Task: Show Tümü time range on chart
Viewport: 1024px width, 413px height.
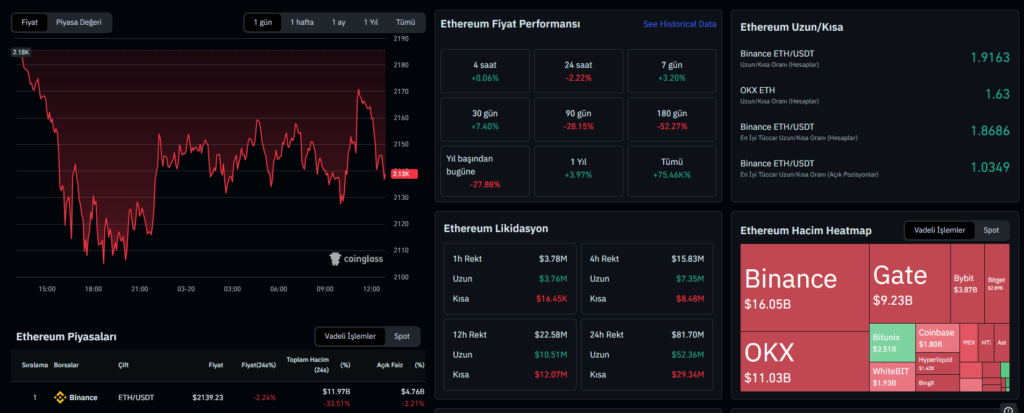Action: tap(405, 22)
